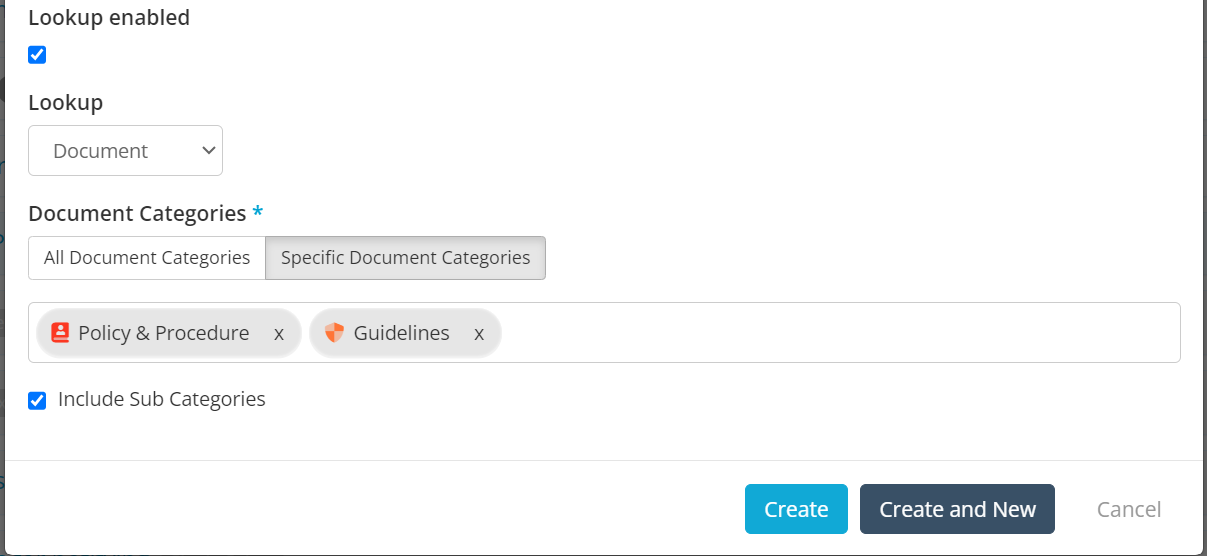
Task: Remove the Policy & Procedure tag
Action: (279, 334)
